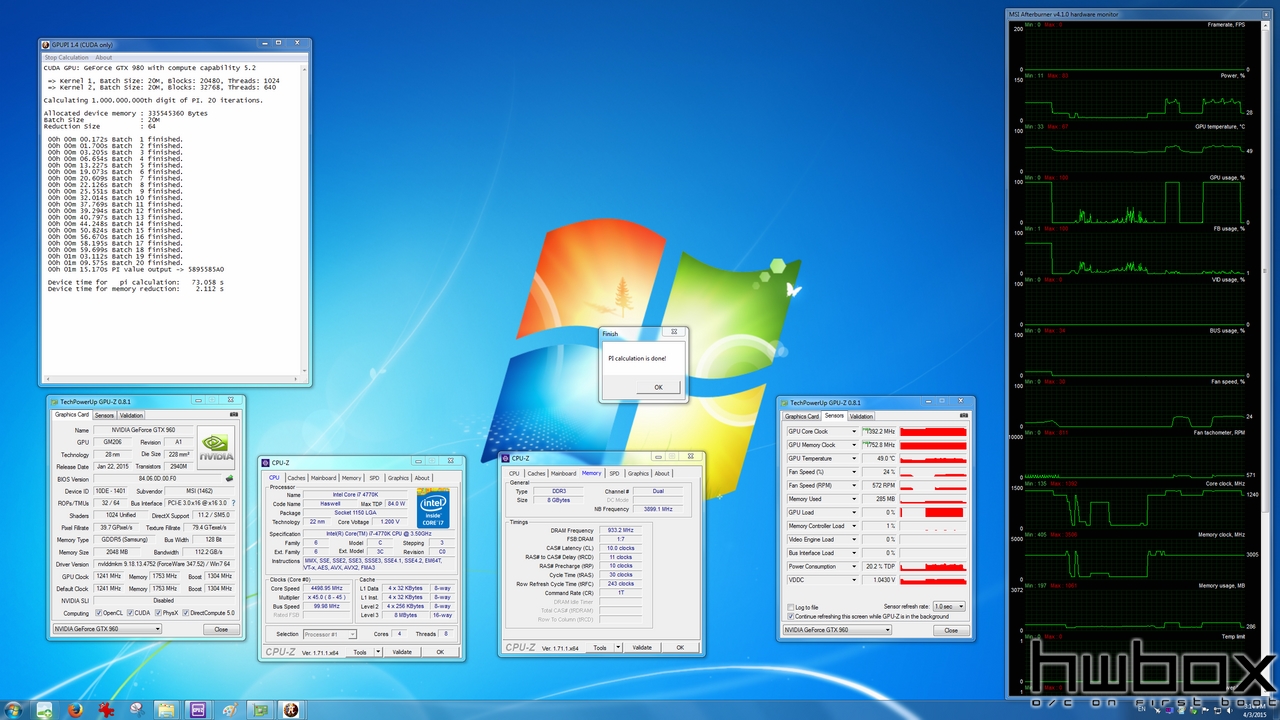Screen dimensions: 1280x720
Task: Expand the Memory Used sensor dropdown
Action: tap(854, 499)
